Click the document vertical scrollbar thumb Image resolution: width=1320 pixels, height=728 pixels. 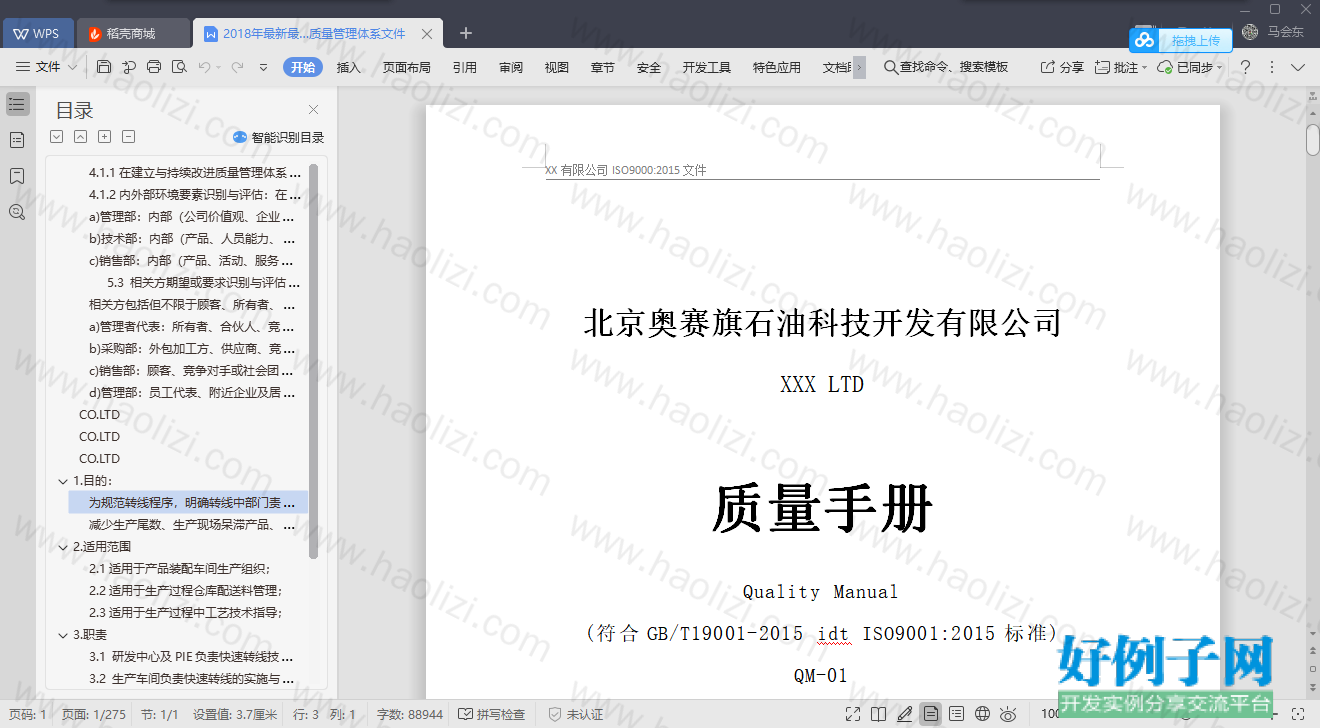1312,140
